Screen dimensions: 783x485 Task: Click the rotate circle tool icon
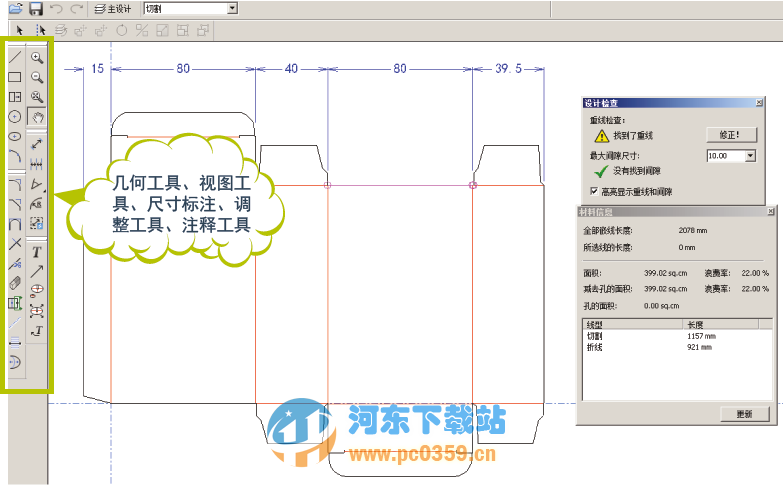pos(121,30)
